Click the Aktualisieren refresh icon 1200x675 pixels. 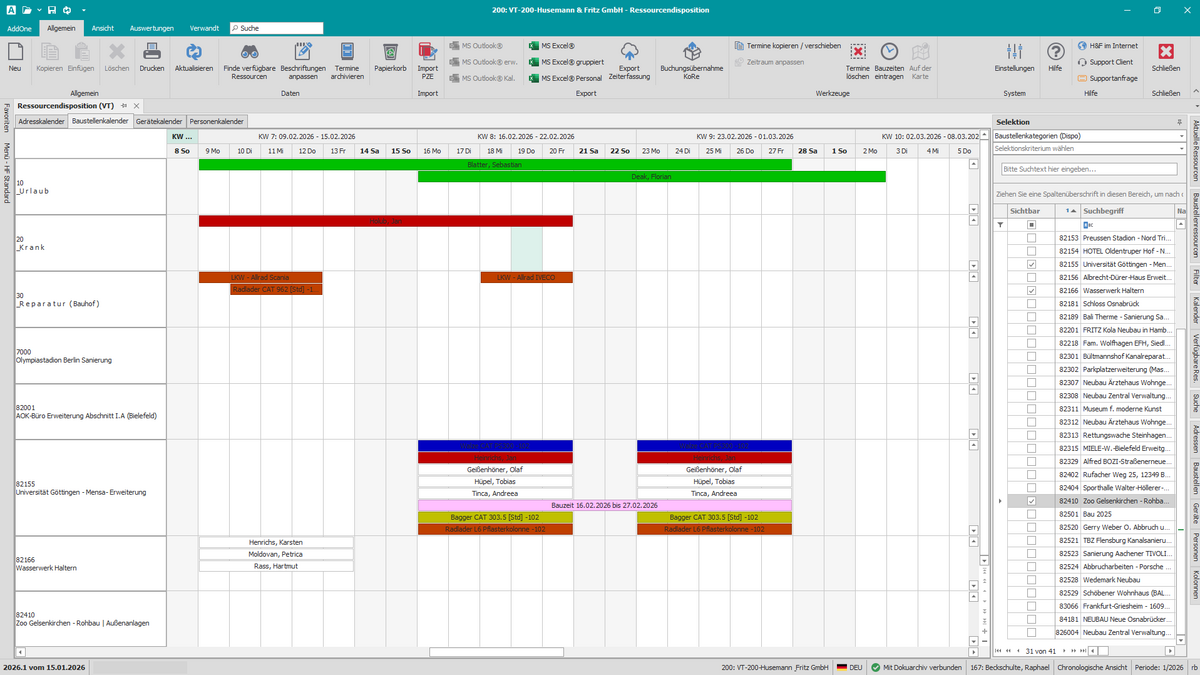(194, 53)
